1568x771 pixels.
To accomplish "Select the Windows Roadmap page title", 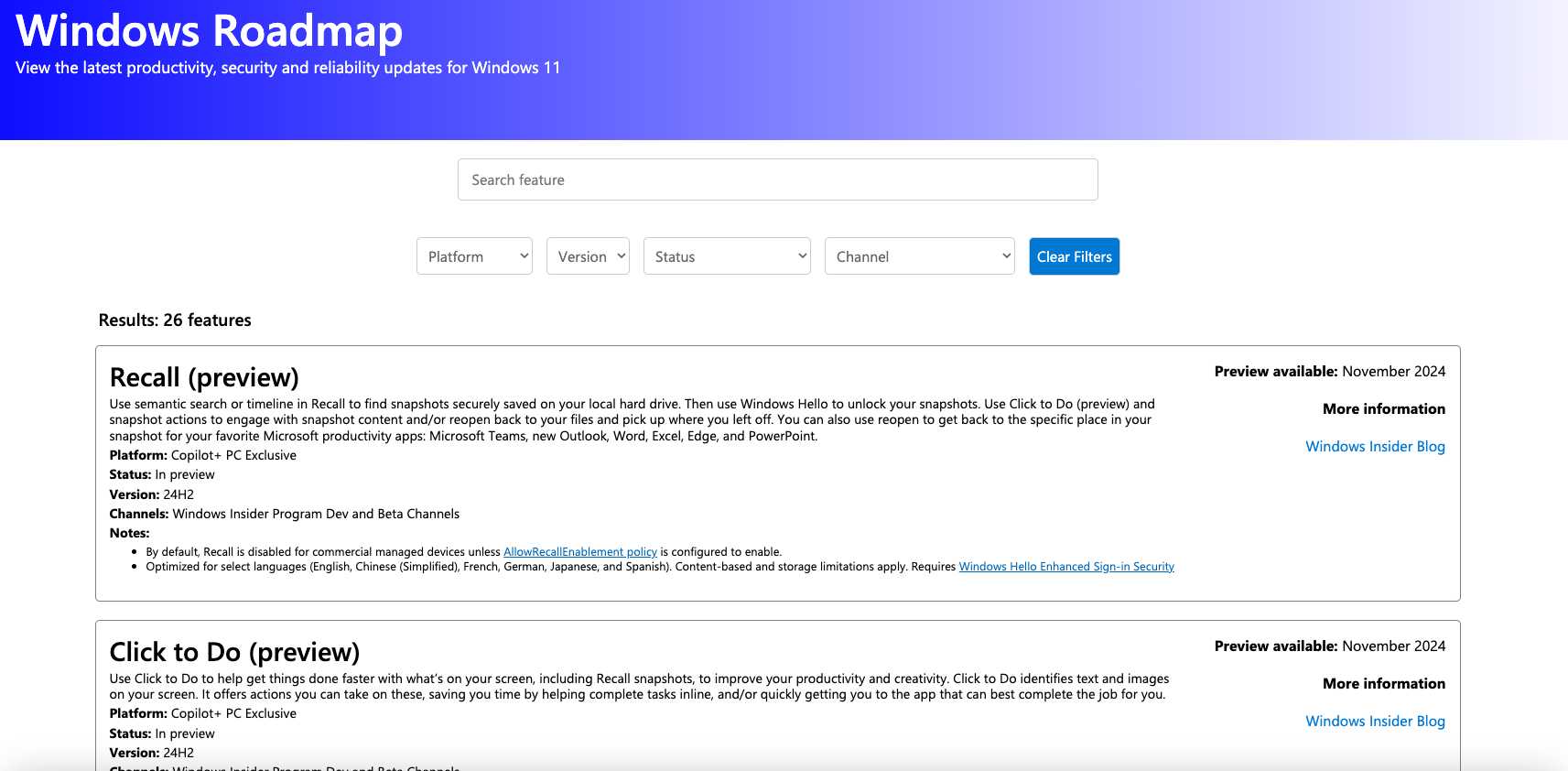I will pyautogui.click(x=209, y=30).
